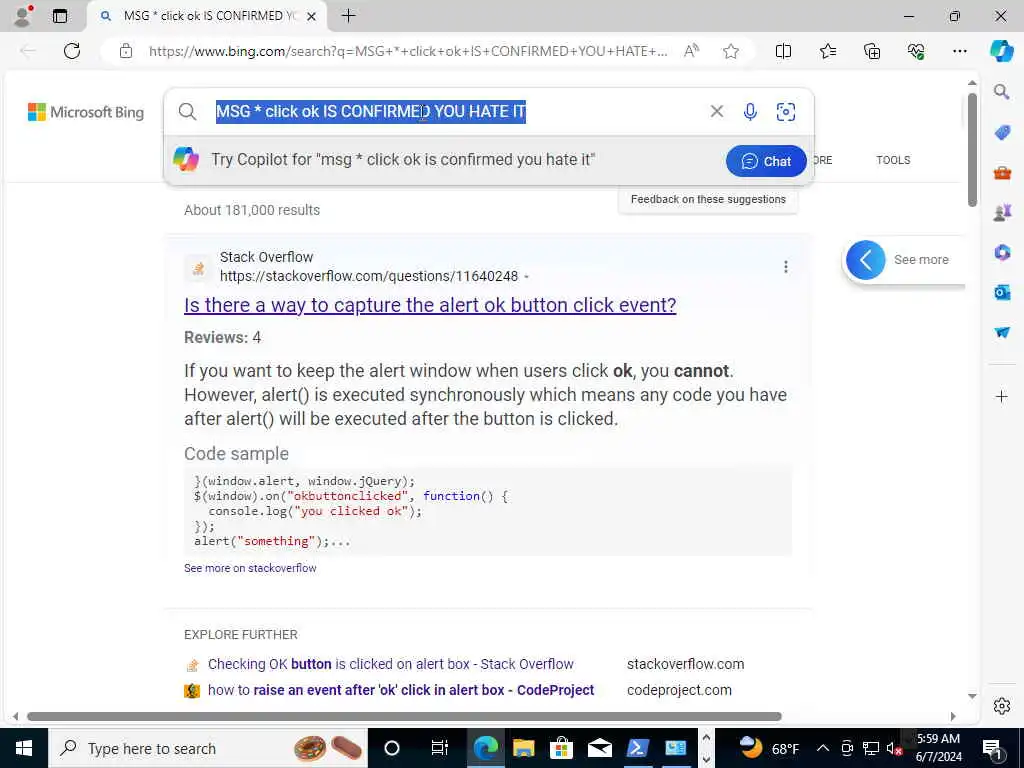Open the notification center icon
This screenshot has height=768, width=1024.
point(993,748)
